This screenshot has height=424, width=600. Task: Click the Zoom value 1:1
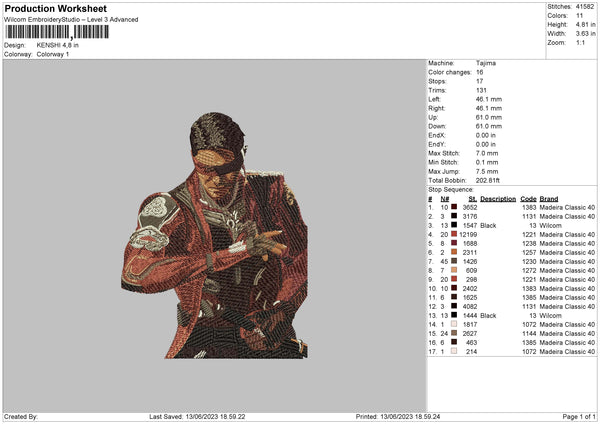580,42
